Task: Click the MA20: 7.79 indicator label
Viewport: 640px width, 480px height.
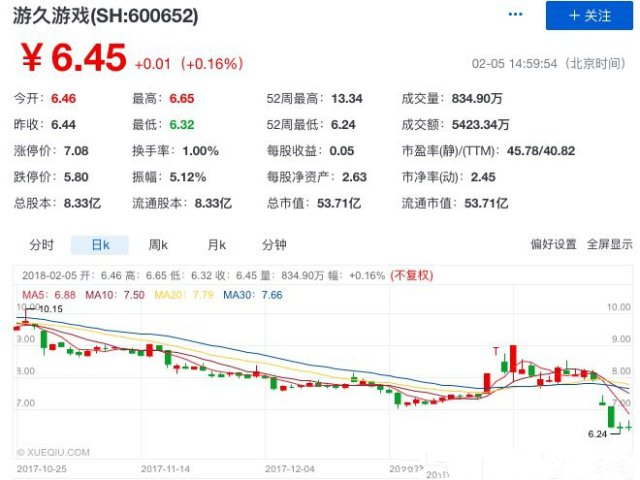Action: click(184, 295)
